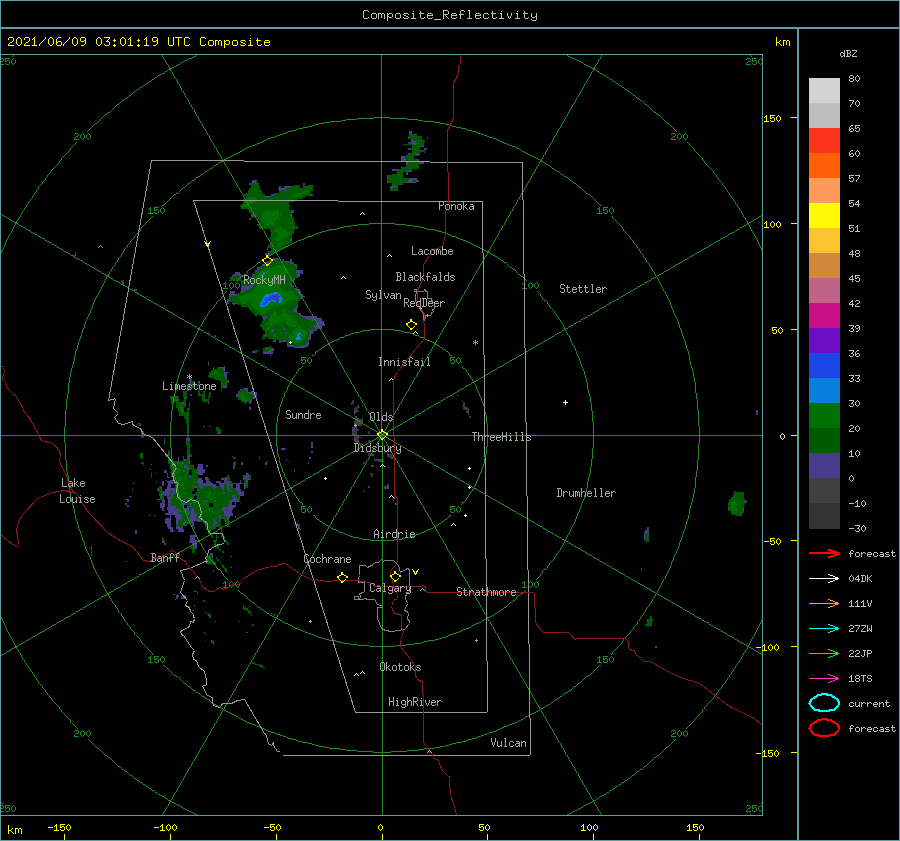Click the cyan 'current' ellipse legend symbol
The image size is (900, 841).
(x=824, y=703)
